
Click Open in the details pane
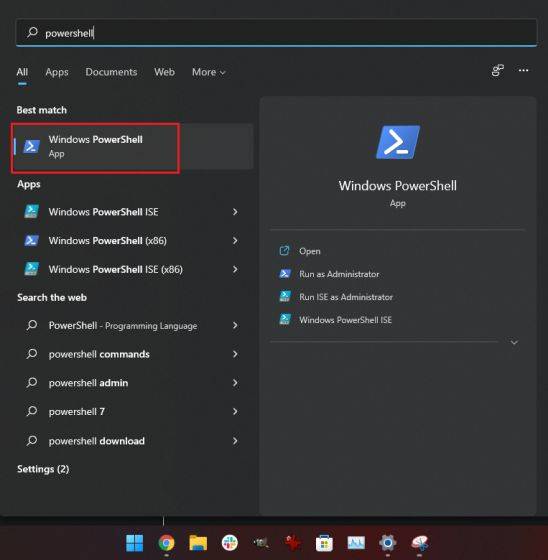pos(309,251)
